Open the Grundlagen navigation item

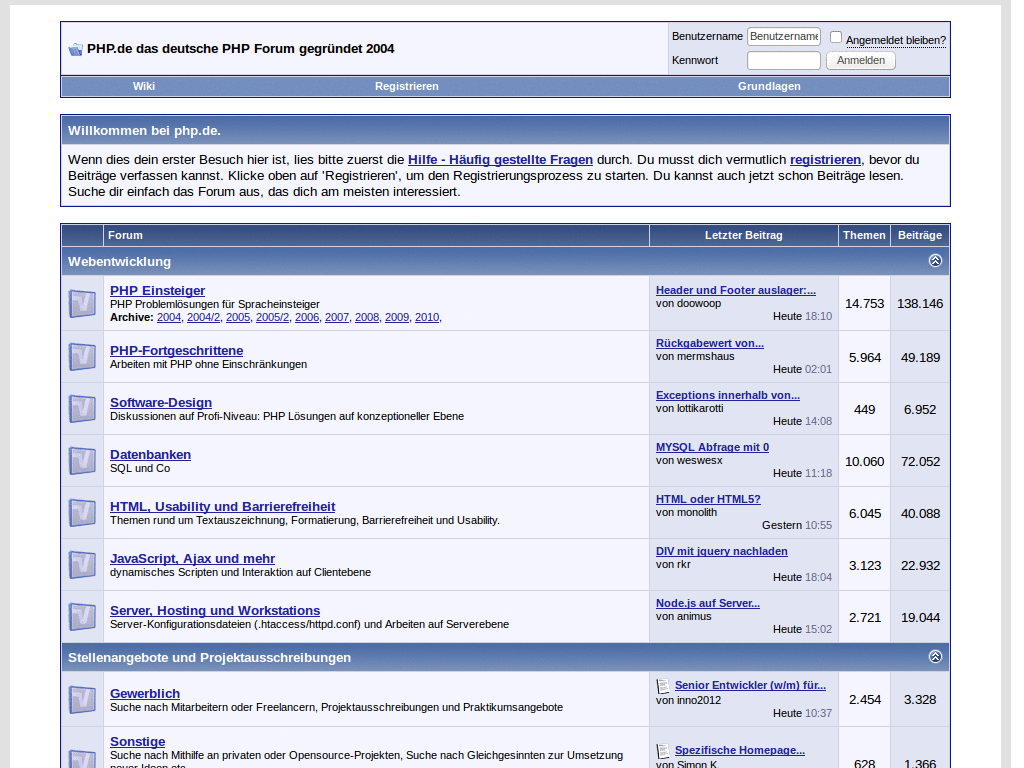point(769,86)
